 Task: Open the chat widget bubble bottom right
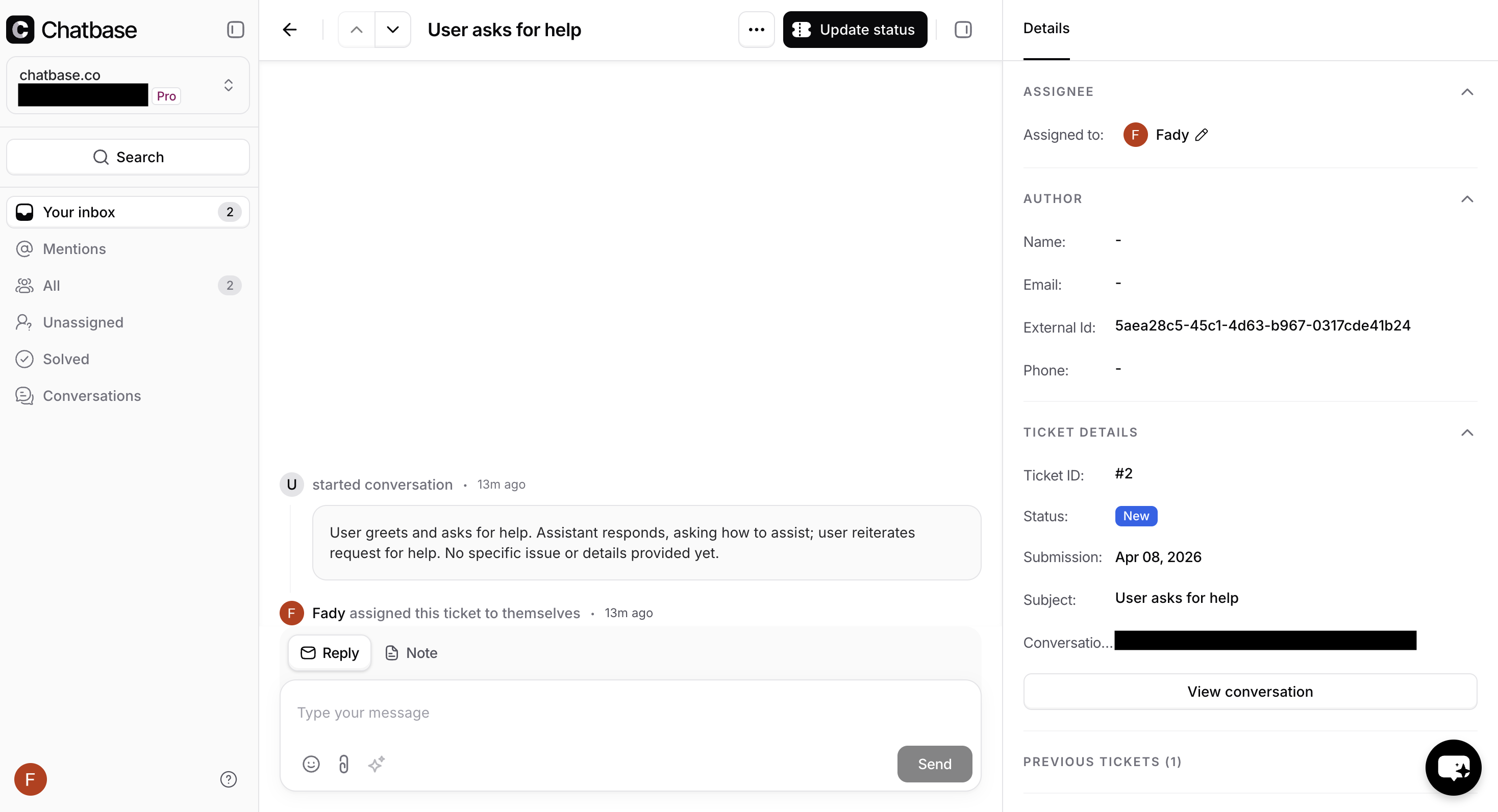click(1453, 767)
